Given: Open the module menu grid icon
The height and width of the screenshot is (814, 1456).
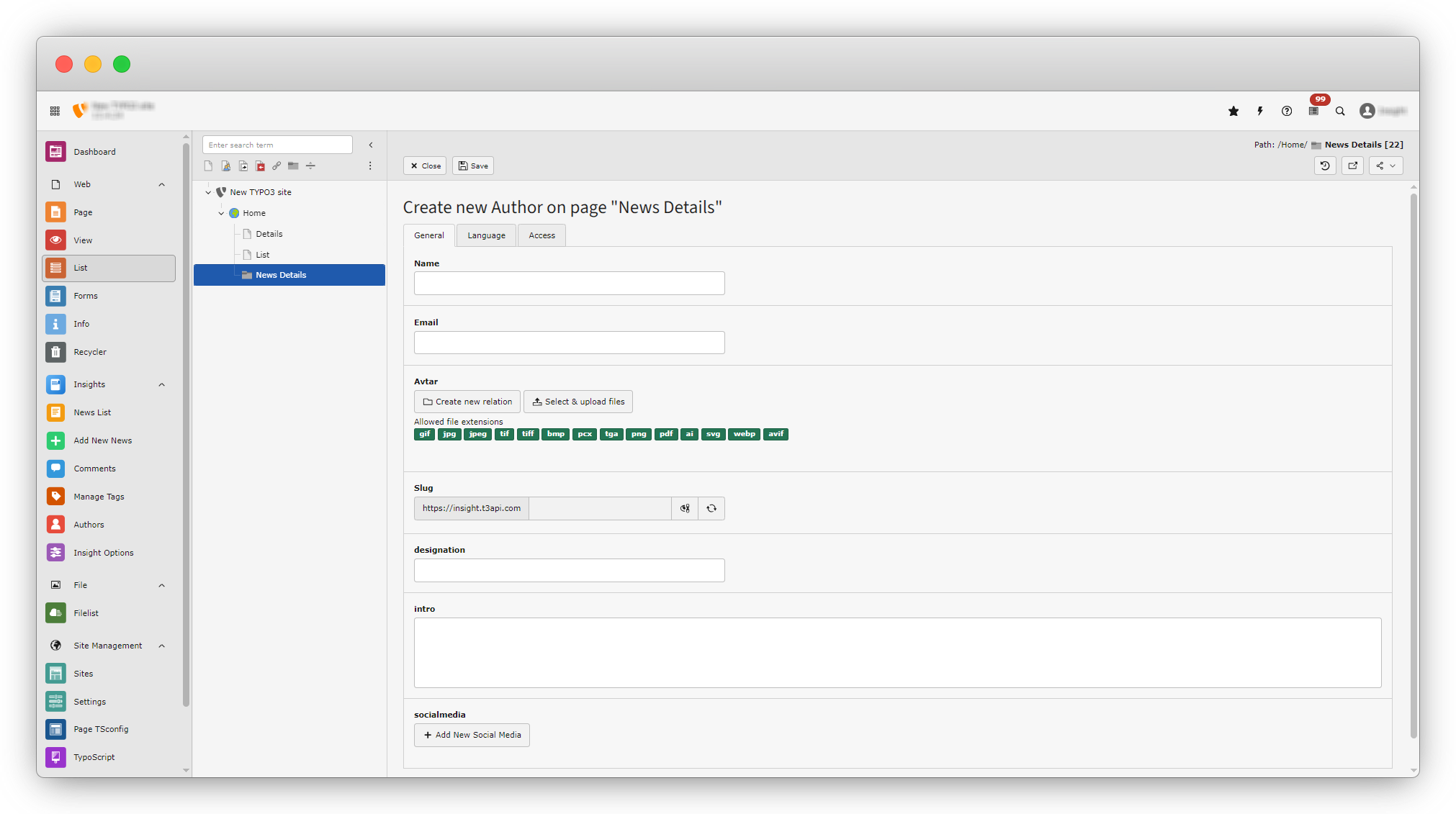Looking at the screenshot, I should click(55, 111).
